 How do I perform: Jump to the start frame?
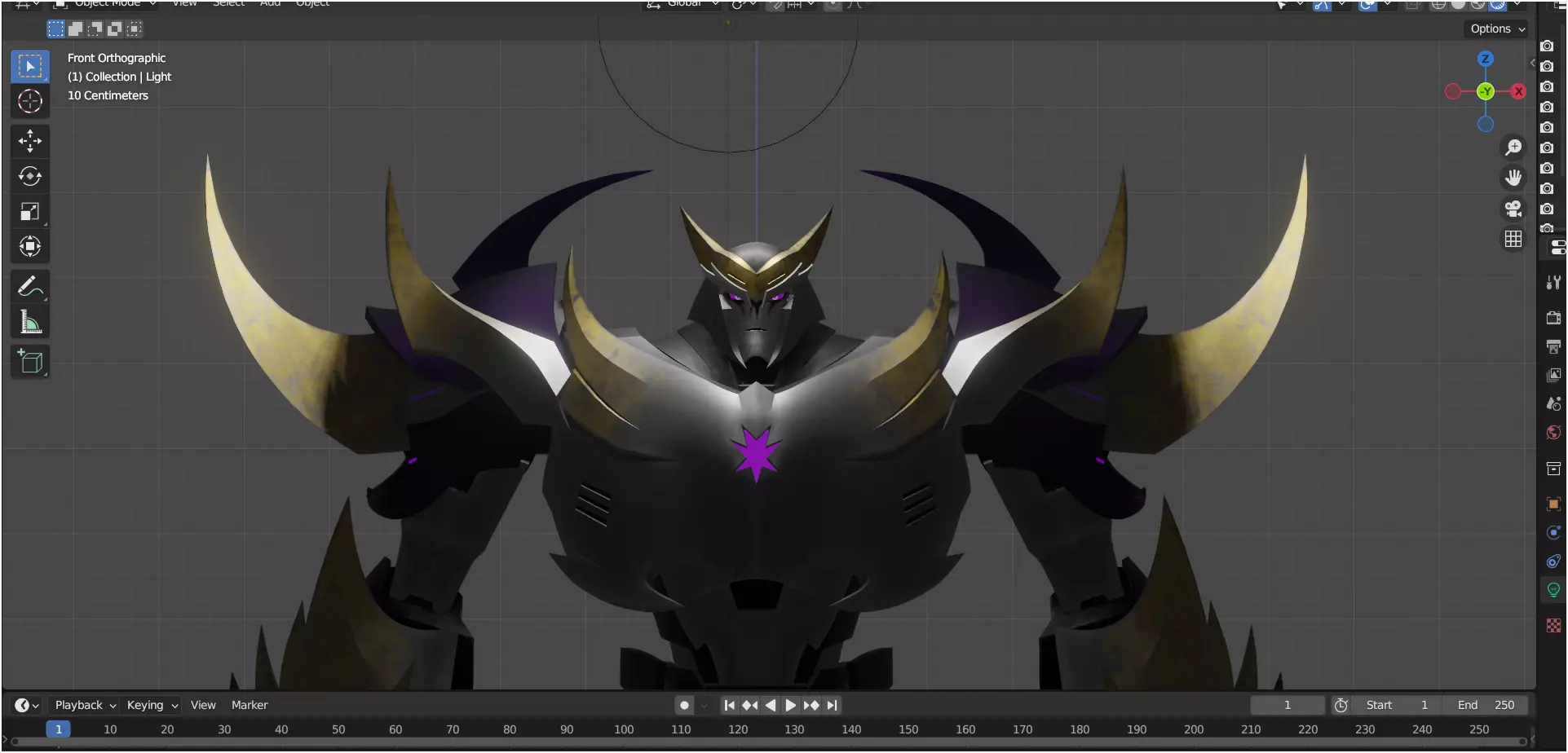tap(730, 706)
